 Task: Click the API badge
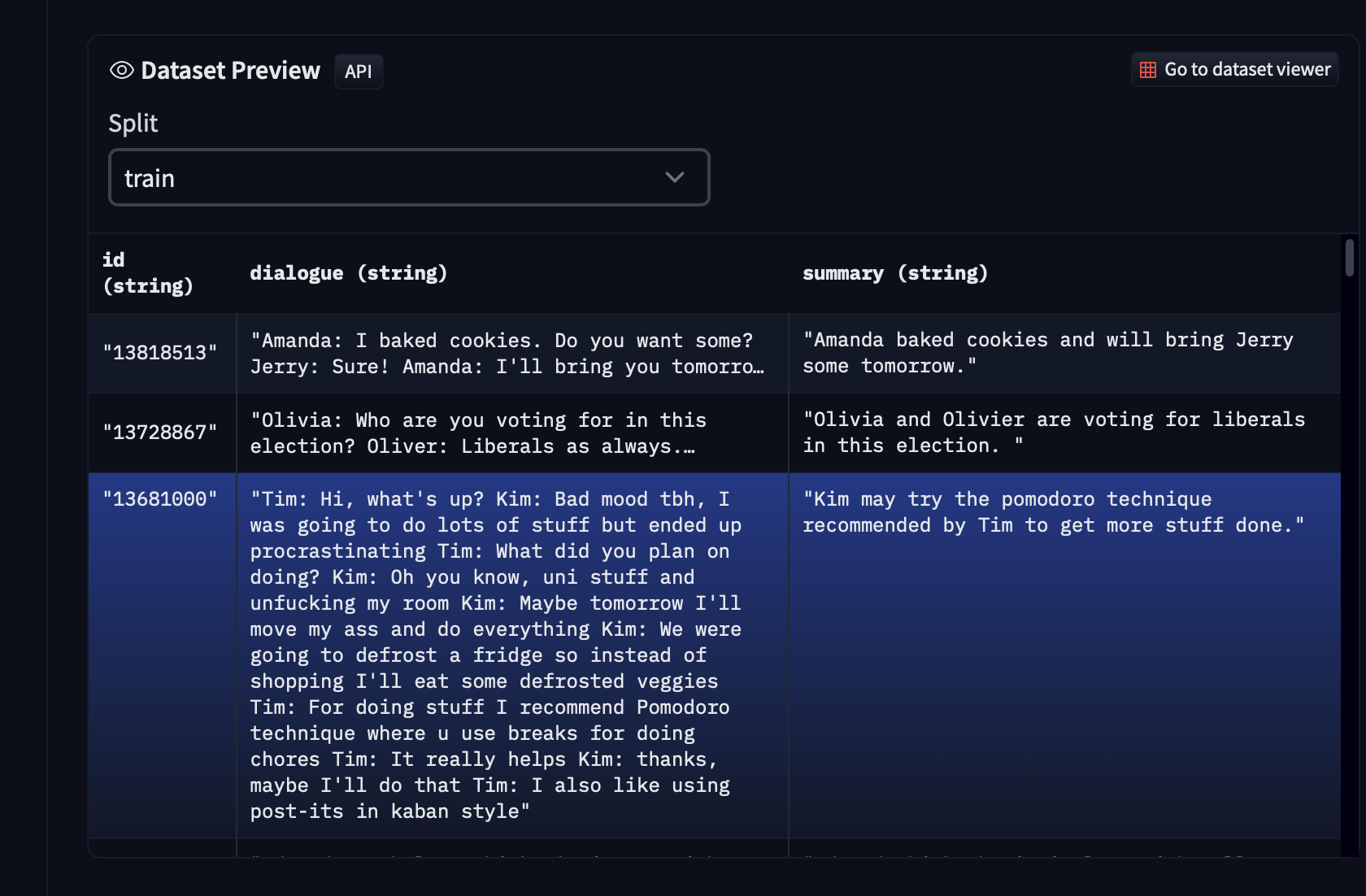359,72
